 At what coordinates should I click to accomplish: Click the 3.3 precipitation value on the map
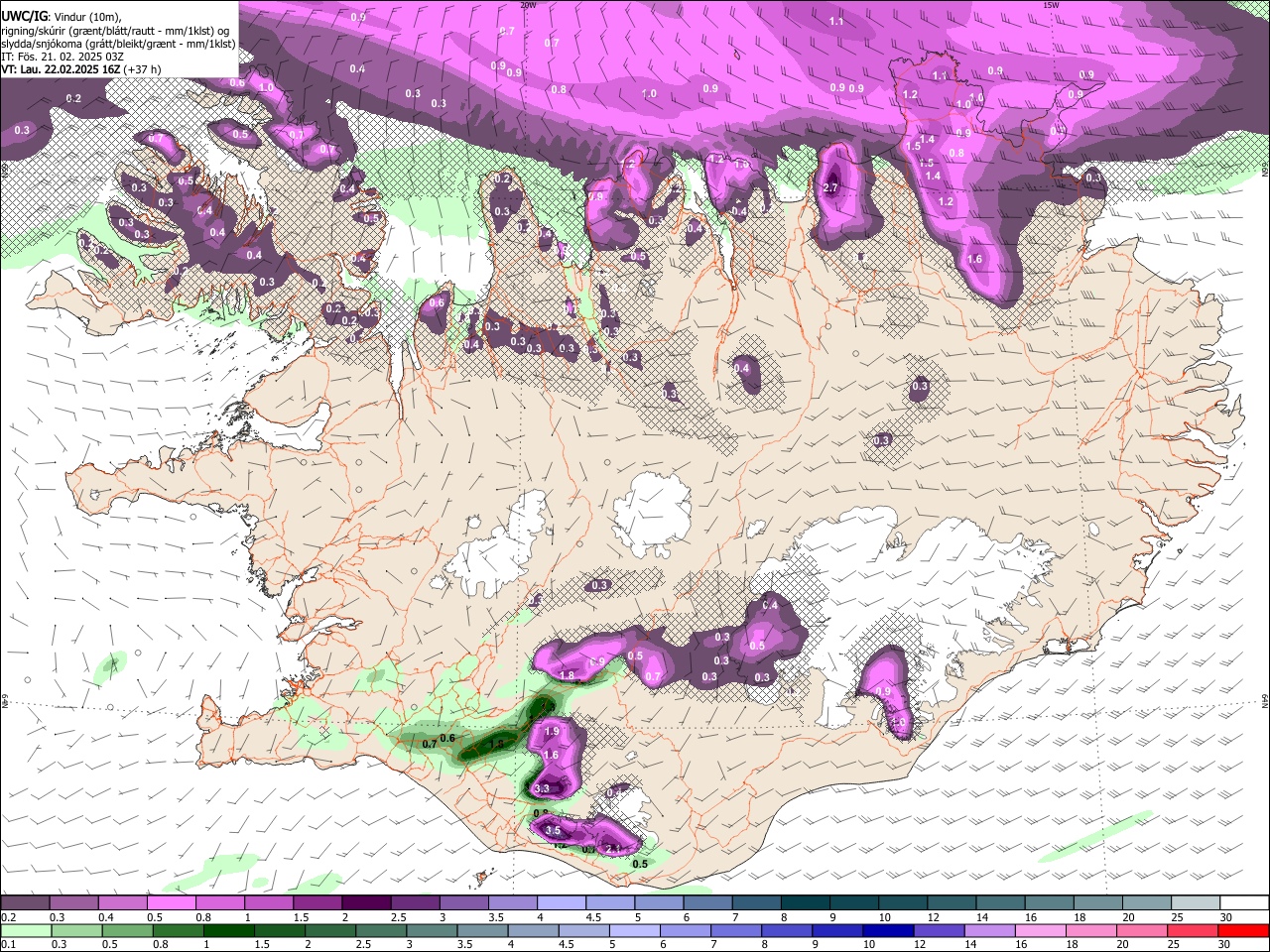(542, 789)
